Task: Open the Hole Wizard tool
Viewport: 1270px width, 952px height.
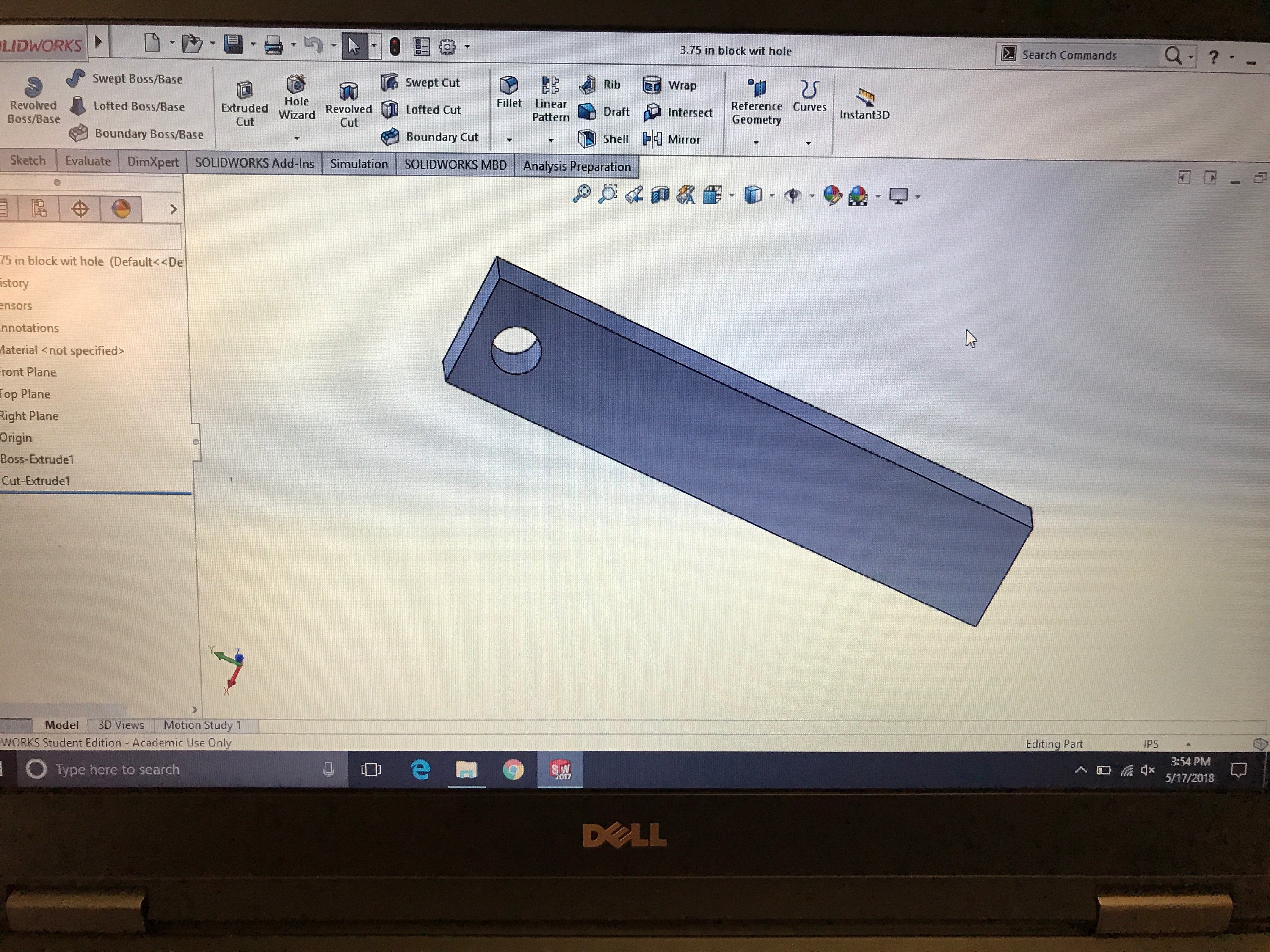Action: pos(296,85)
